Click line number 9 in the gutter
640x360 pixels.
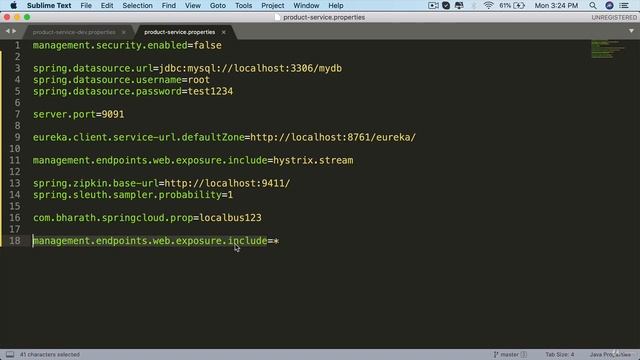tap(17, 137)
